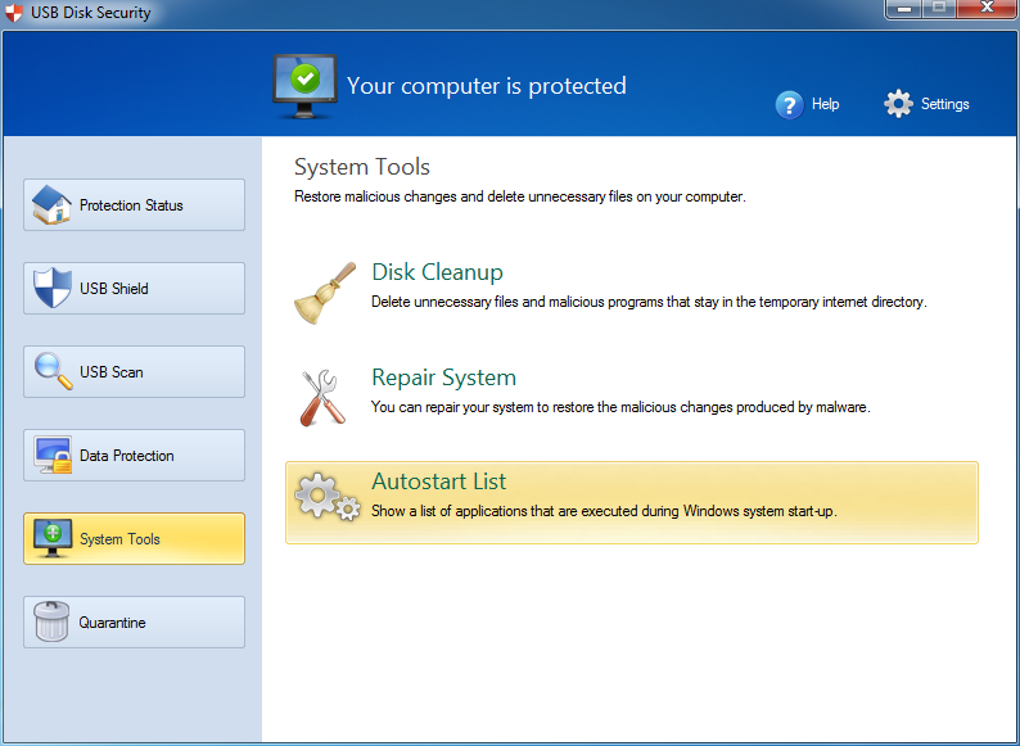Click the protected computer status icon
Viewport: 1020px width, 746px height.
click(305, 85)
